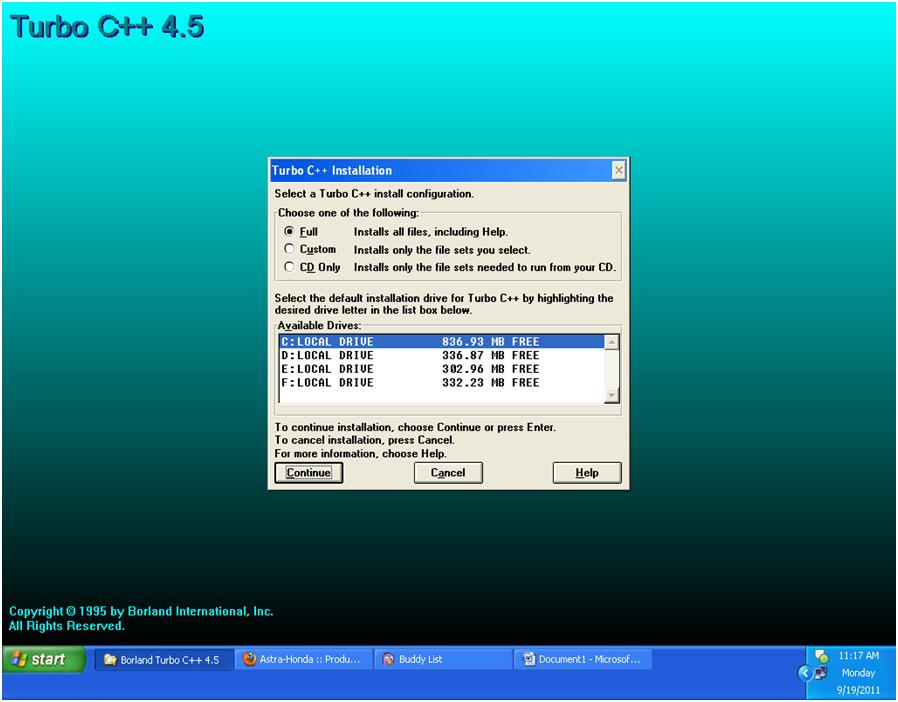Click the Borland Turbo C++ folder icon in taskbar
The image size is (898, 702).
pyautogui.click(x=109, y=659)
